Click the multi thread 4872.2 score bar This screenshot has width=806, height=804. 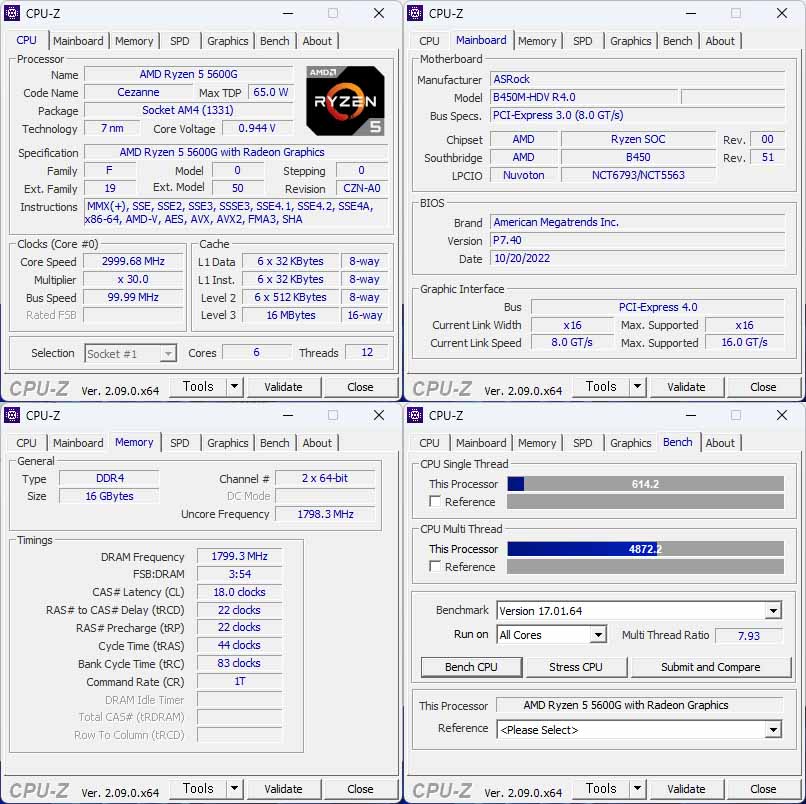tap(645, 549)
